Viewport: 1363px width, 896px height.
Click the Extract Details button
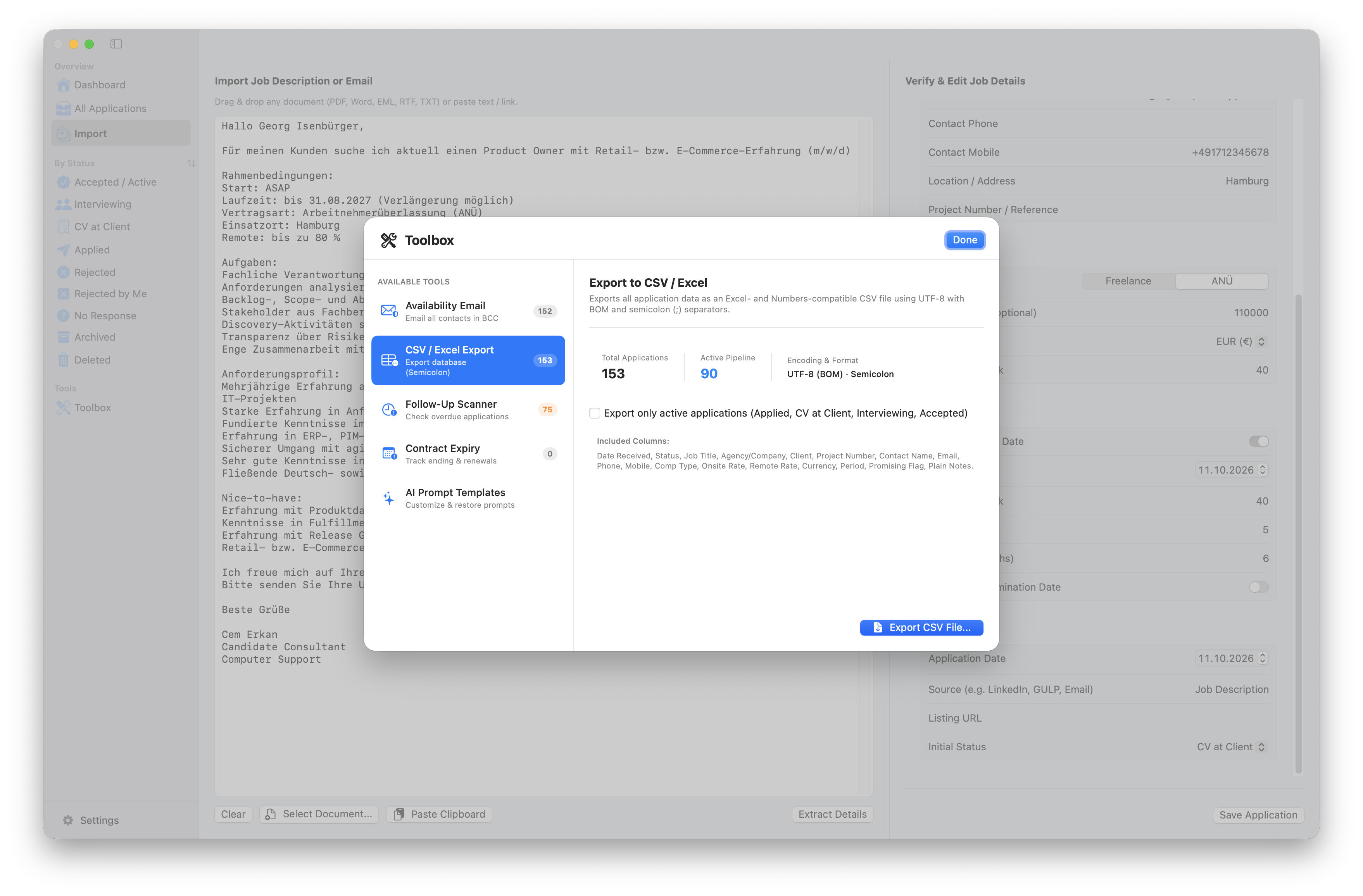pyautogui.click(x=832, y=814)
